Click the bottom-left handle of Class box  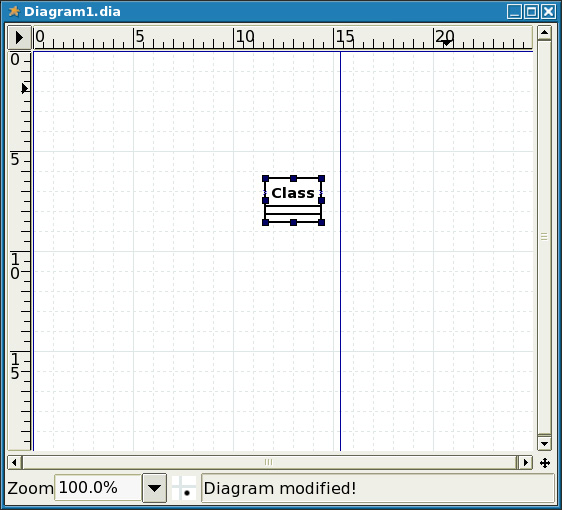tap(265, 223)
